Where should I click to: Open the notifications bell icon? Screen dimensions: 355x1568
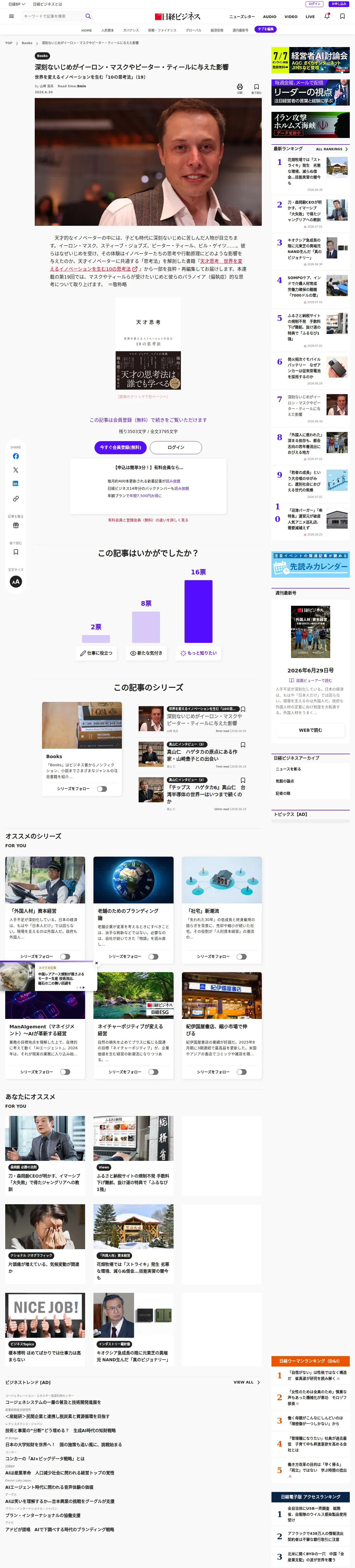[327, 16]
